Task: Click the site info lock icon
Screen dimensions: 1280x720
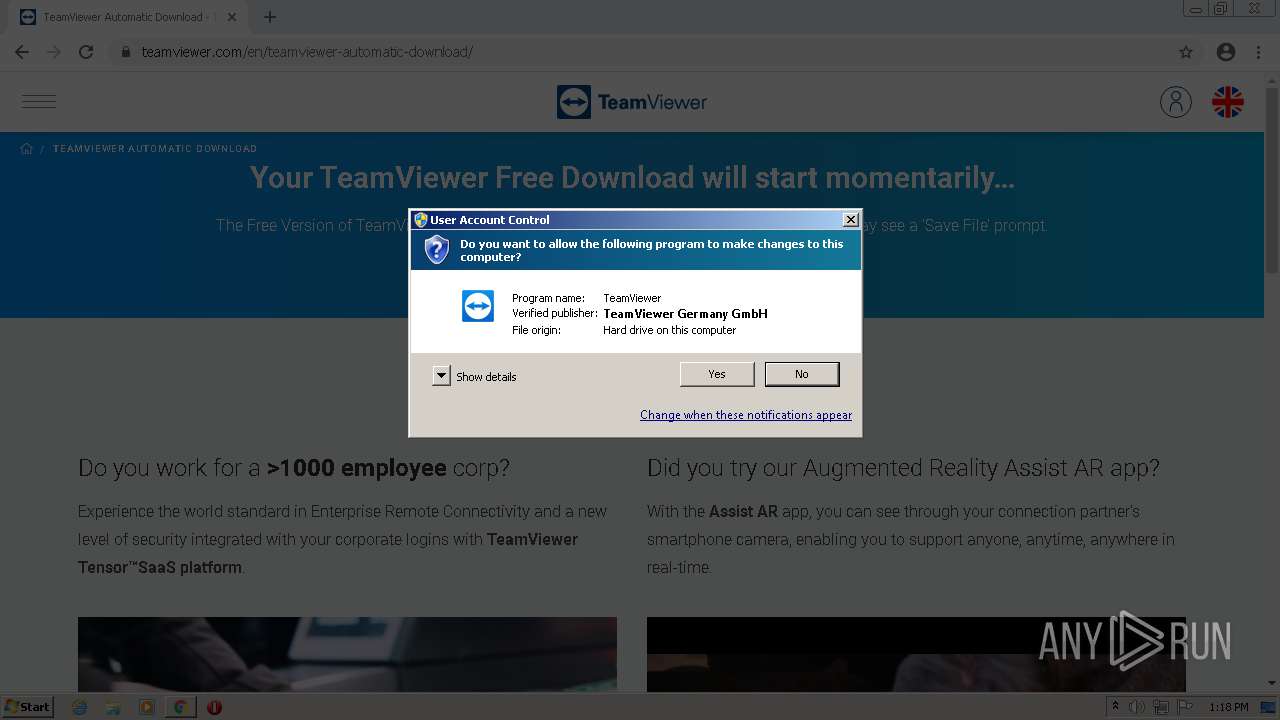Action: [x=126, y=52]
